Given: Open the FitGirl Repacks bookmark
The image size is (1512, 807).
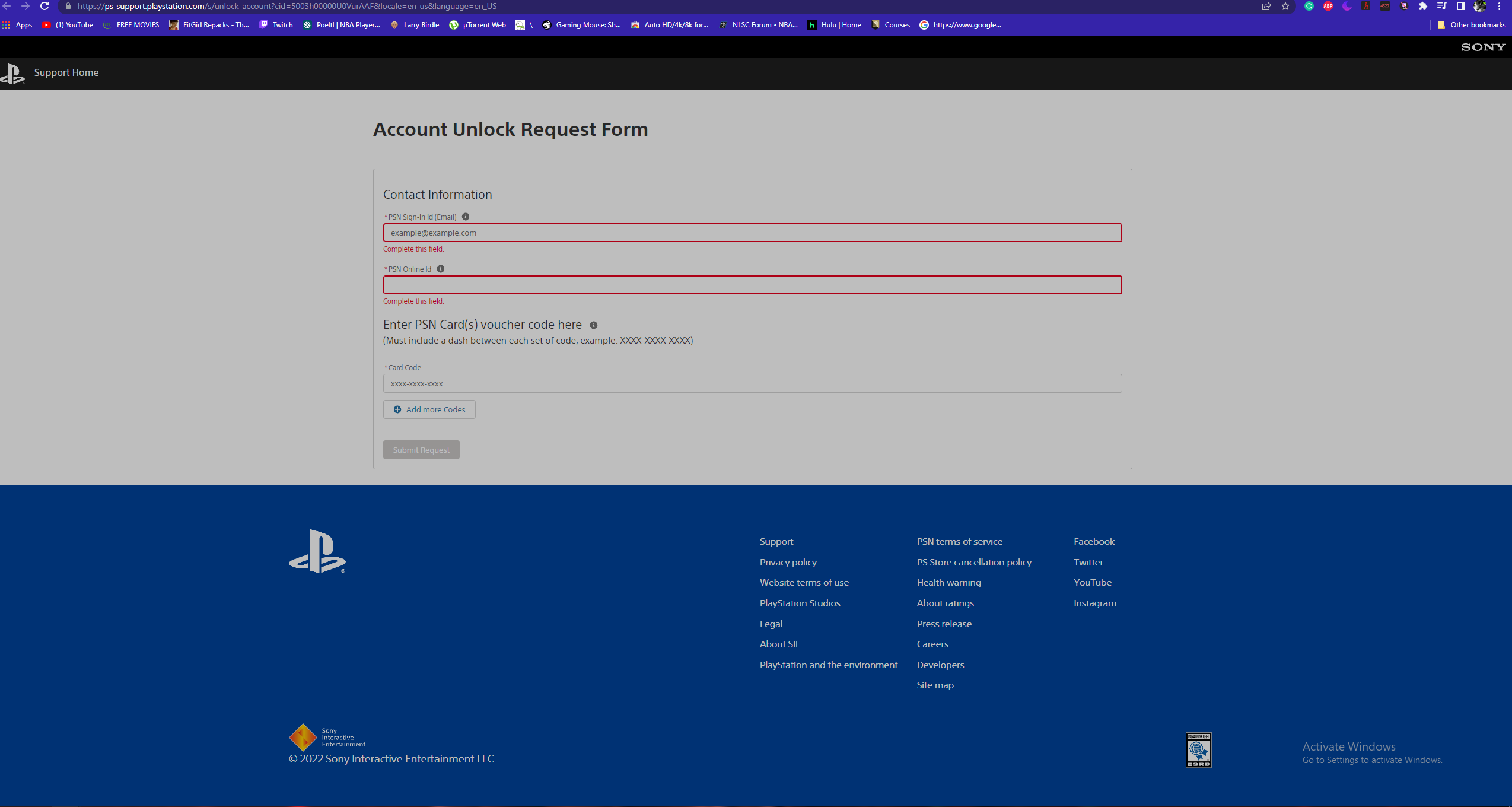Looking at the screenshot, I should tap(209, 25).
